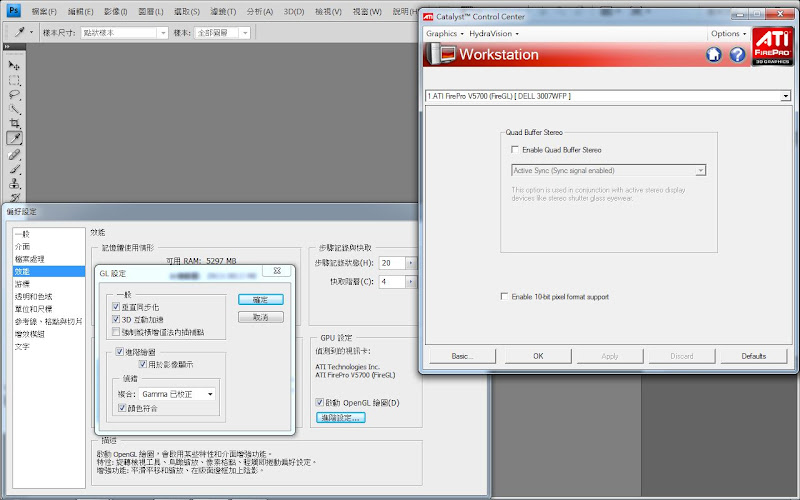Image resolution: width=800 pixels, height=500 pixels.
Task: Select the Crop tool
Action: (x=14, y=123)
